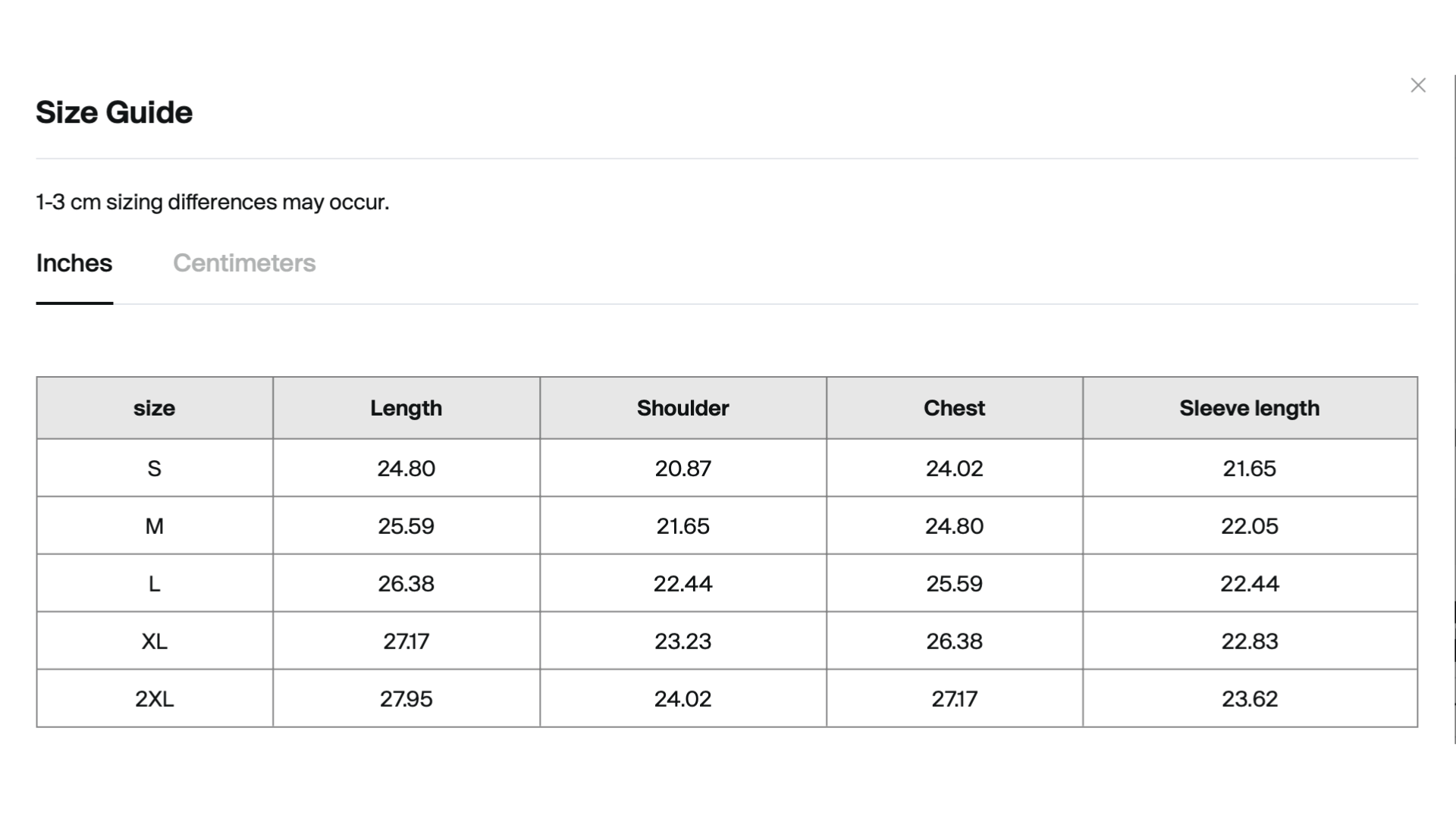The height and width of the screenshot is (819, 1456).
Task: Click the Shoulder value for size M
Action: click(x=682, y=526)
